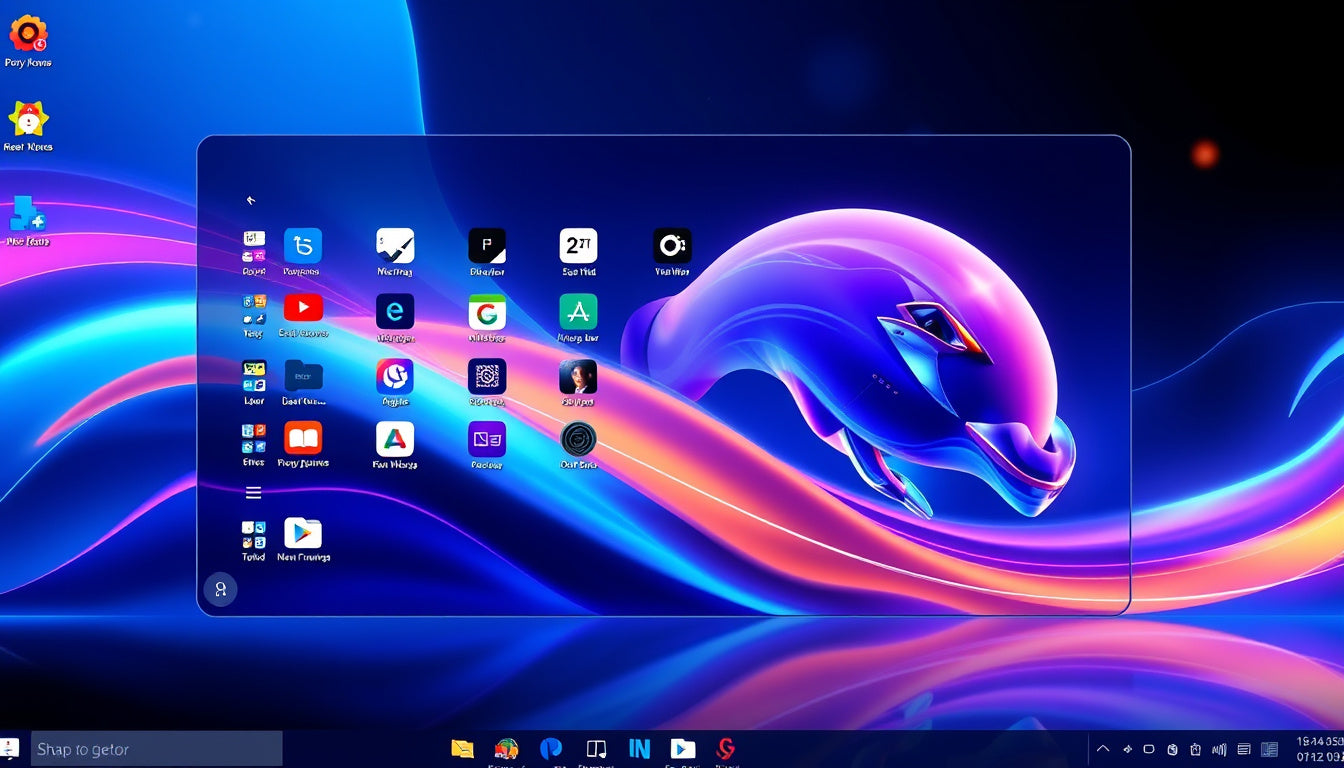Open the volume slider from the system tray

(1218, 748)
